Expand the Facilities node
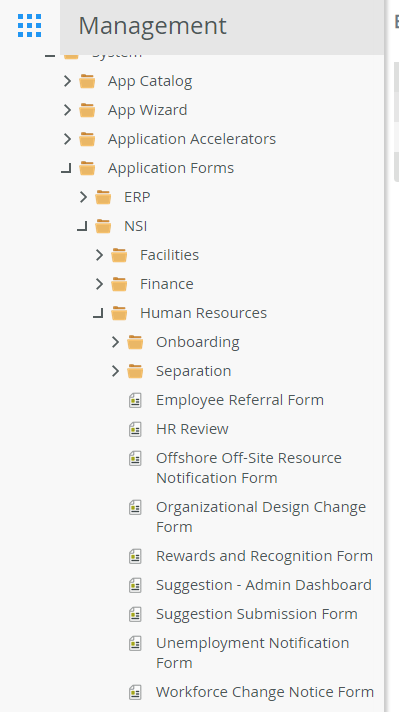The width and height of the screenshot is (399, 712). 99,255
